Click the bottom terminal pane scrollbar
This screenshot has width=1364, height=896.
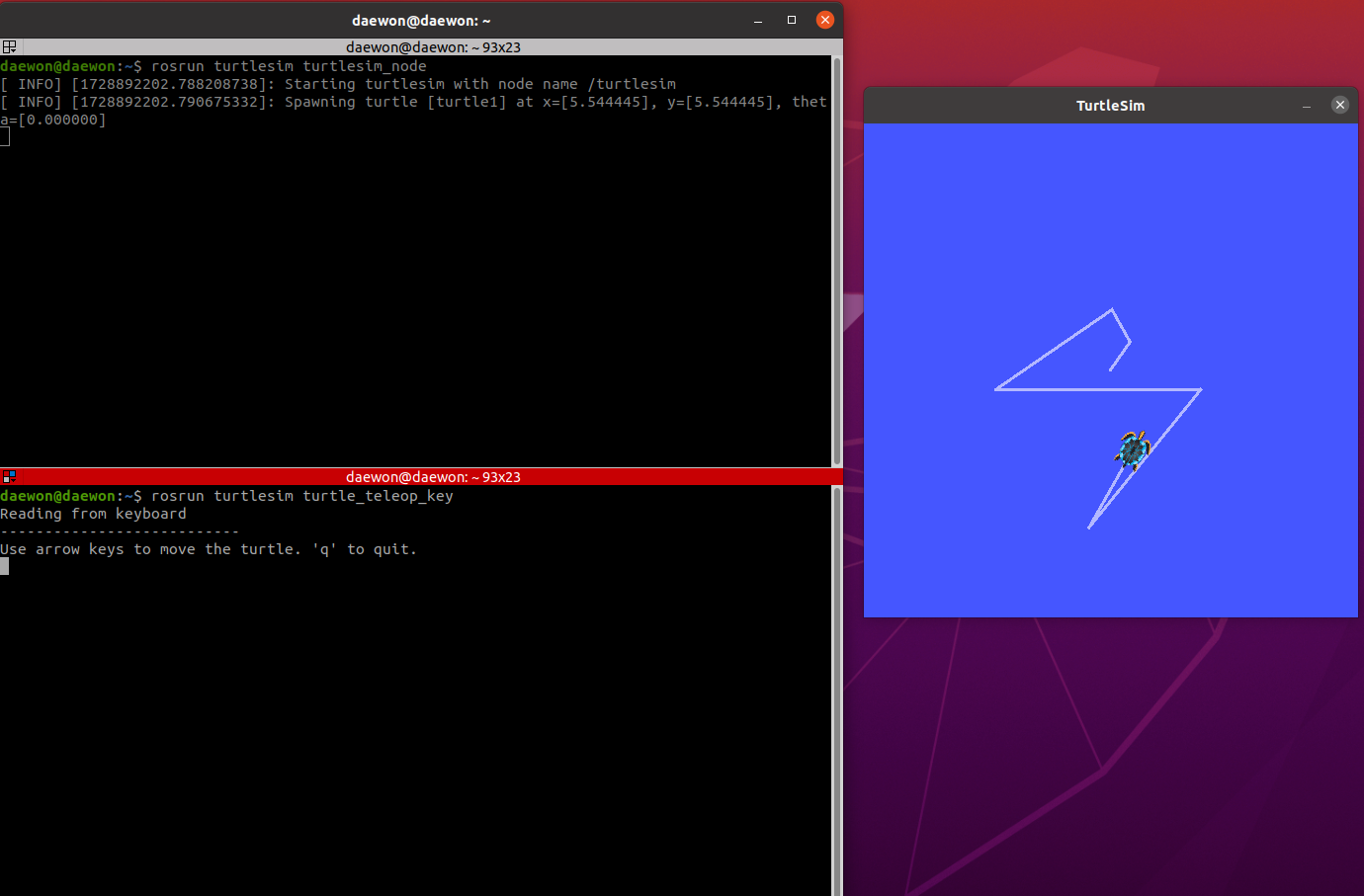coord(837,691)
